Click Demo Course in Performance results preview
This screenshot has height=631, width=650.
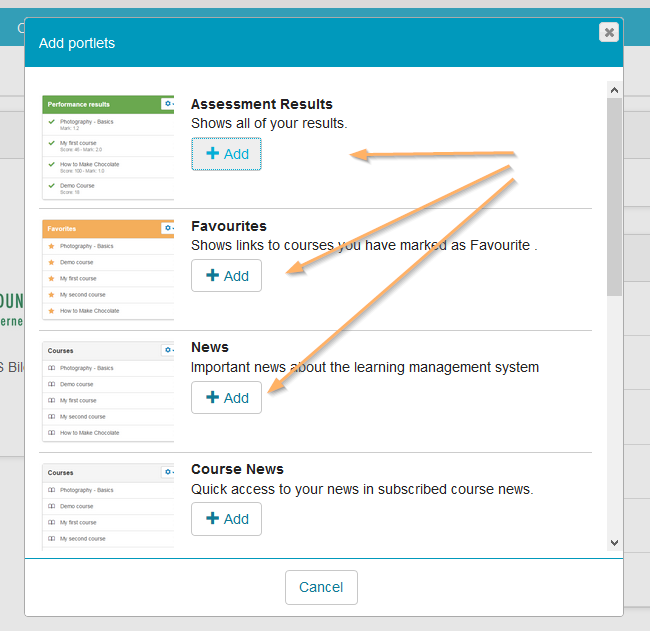[78, 186]
